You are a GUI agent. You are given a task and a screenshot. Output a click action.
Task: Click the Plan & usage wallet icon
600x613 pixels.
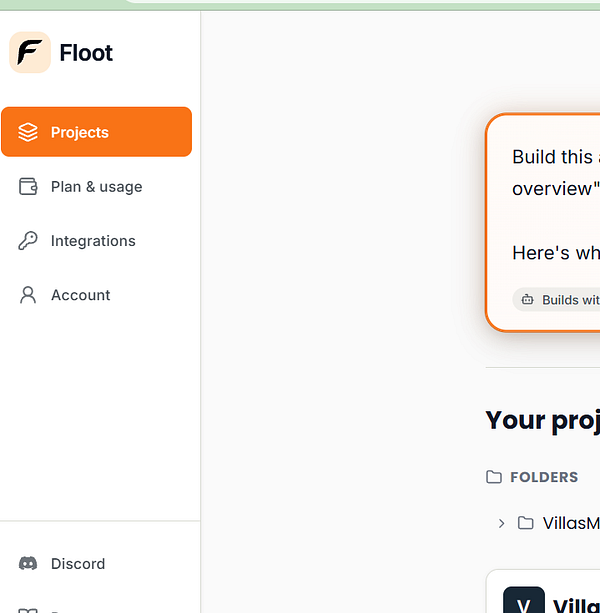(28, 186)
